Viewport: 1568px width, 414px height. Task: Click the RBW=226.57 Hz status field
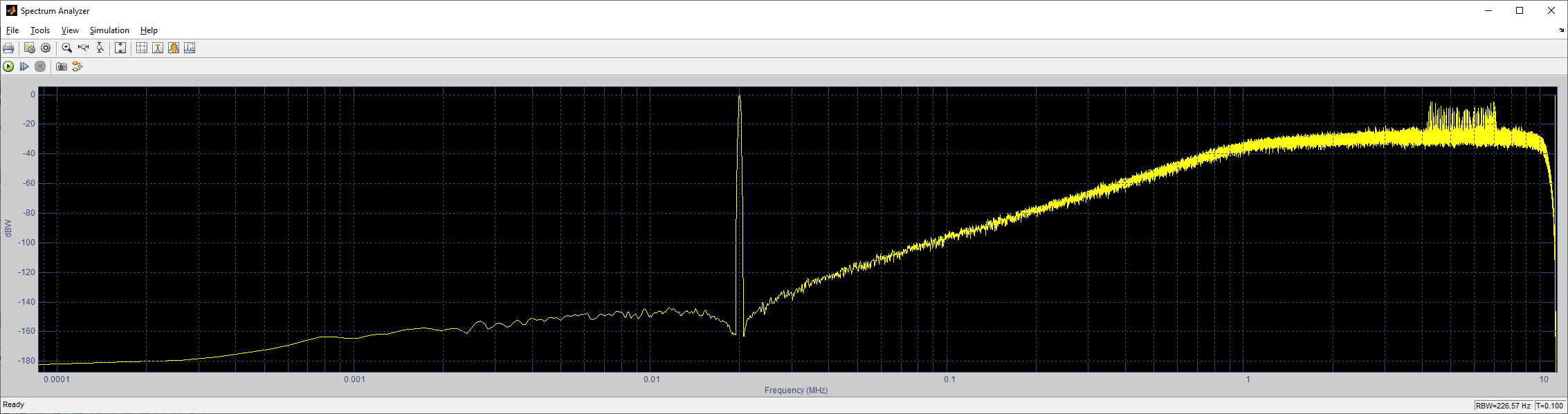[x=1503, y=406]
